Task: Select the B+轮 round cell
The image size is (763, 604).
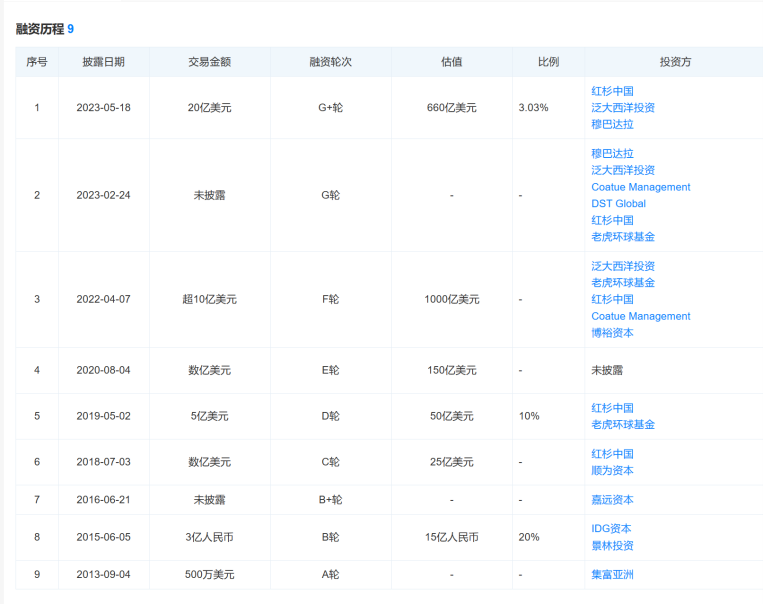Action: point(330,500)
